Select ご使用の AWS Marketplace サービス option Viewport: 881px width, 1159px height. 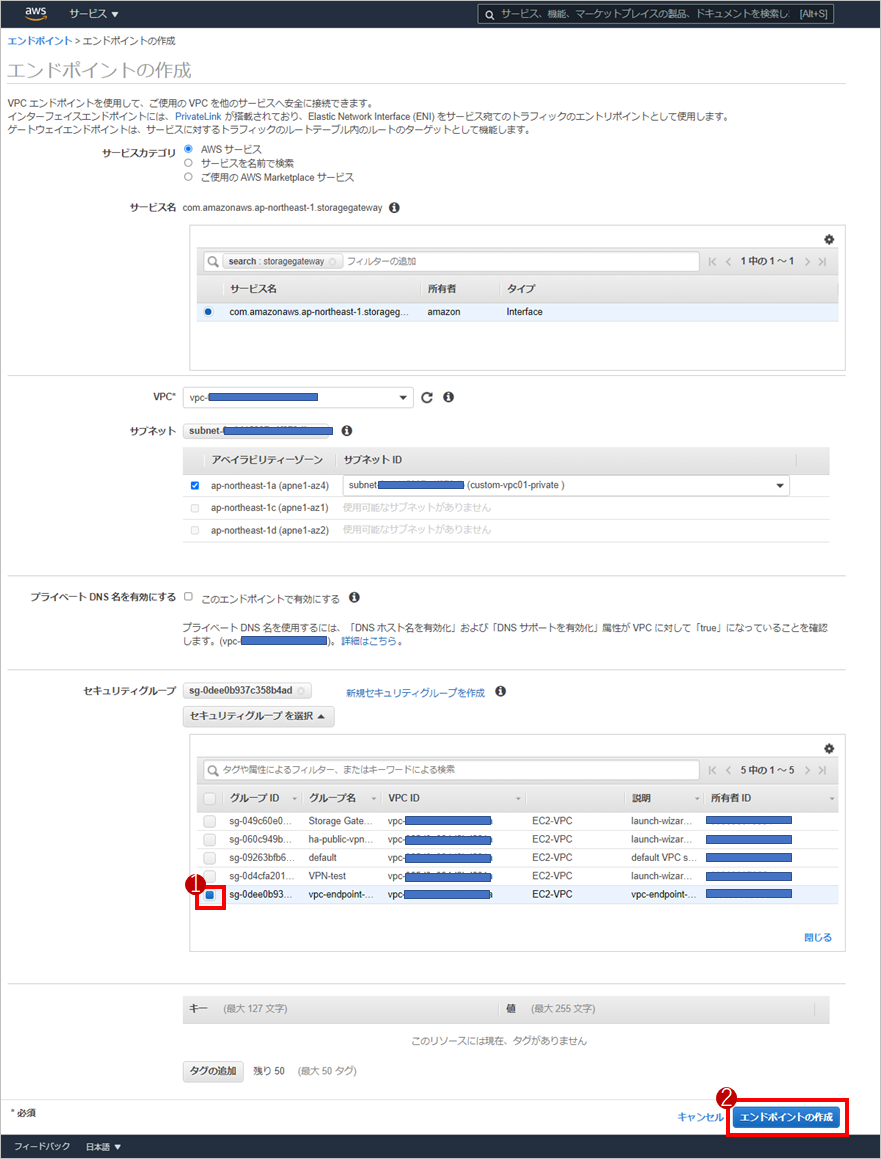[188, 177]
